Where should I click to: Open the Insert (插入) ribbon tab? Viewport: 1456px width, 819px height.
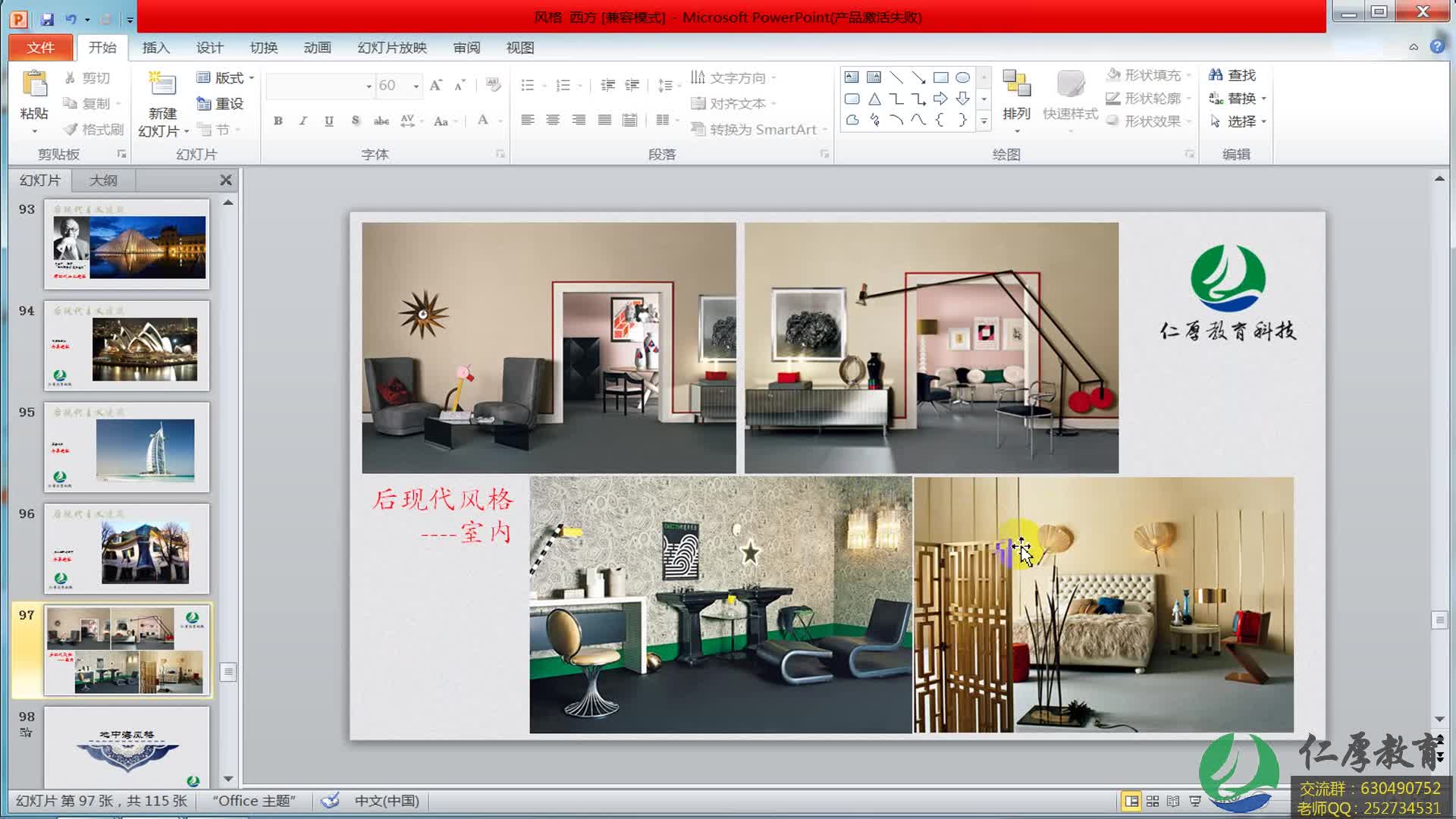tap(155, 47)
